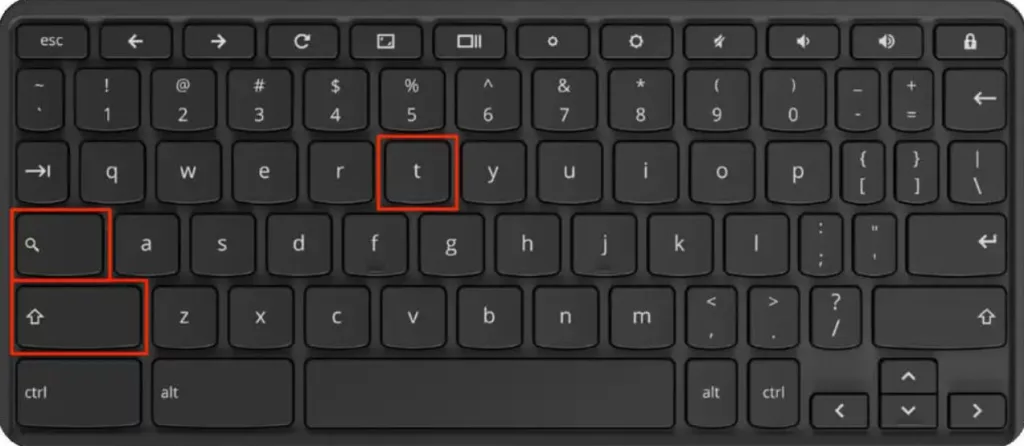Click the volume up key
The image size is (1024, 446).
click(886, 42)
